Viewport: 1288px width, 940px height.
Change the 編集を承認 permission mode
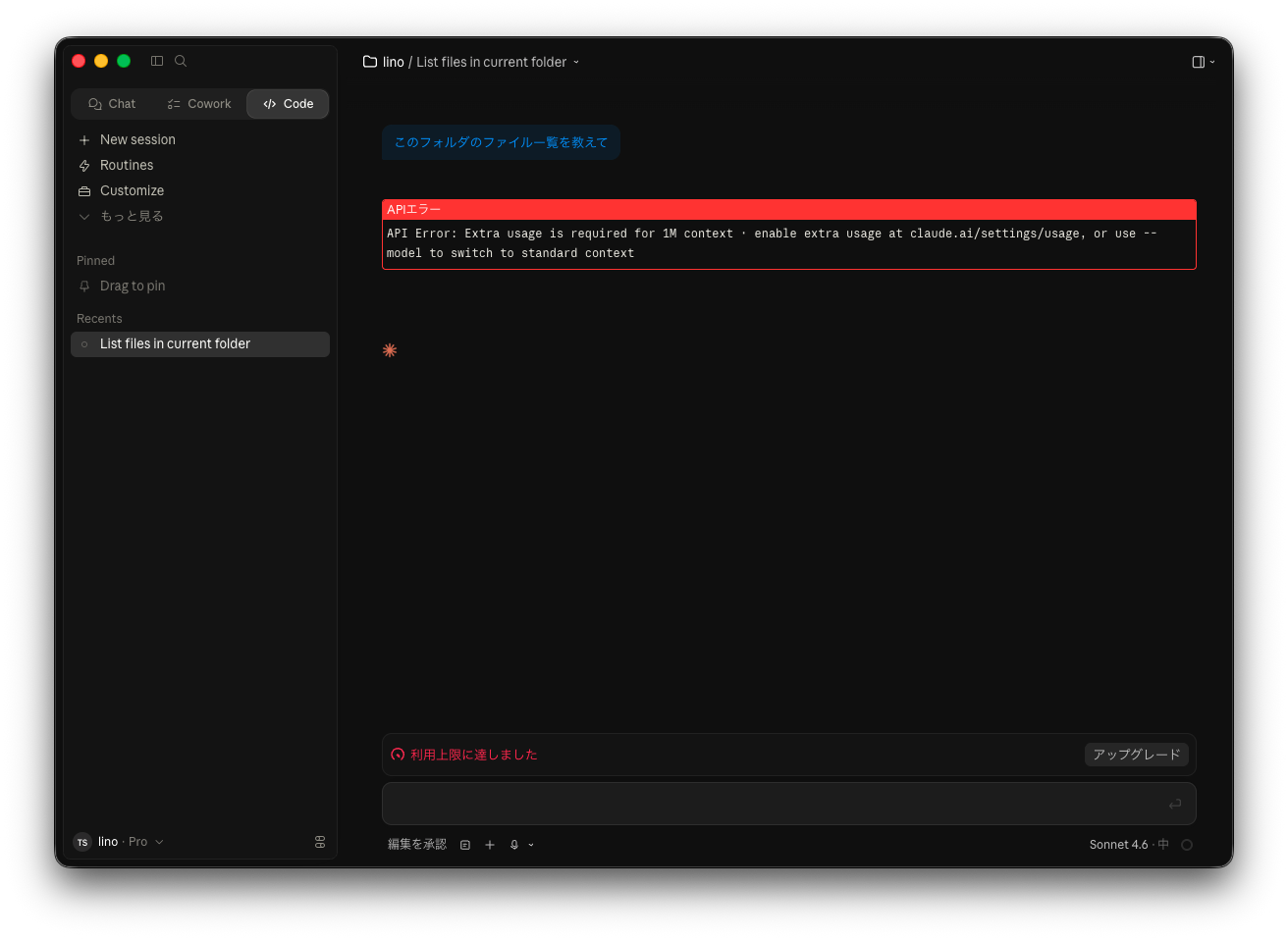417,845
